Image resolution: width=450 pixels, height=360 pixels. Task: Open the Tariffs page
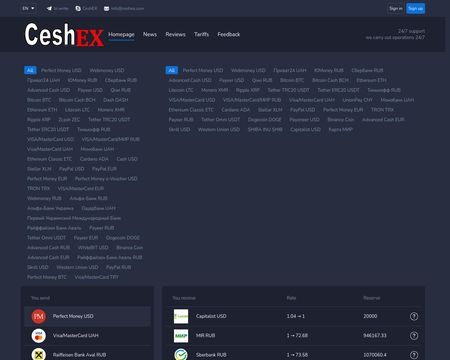tap(201, 34)
